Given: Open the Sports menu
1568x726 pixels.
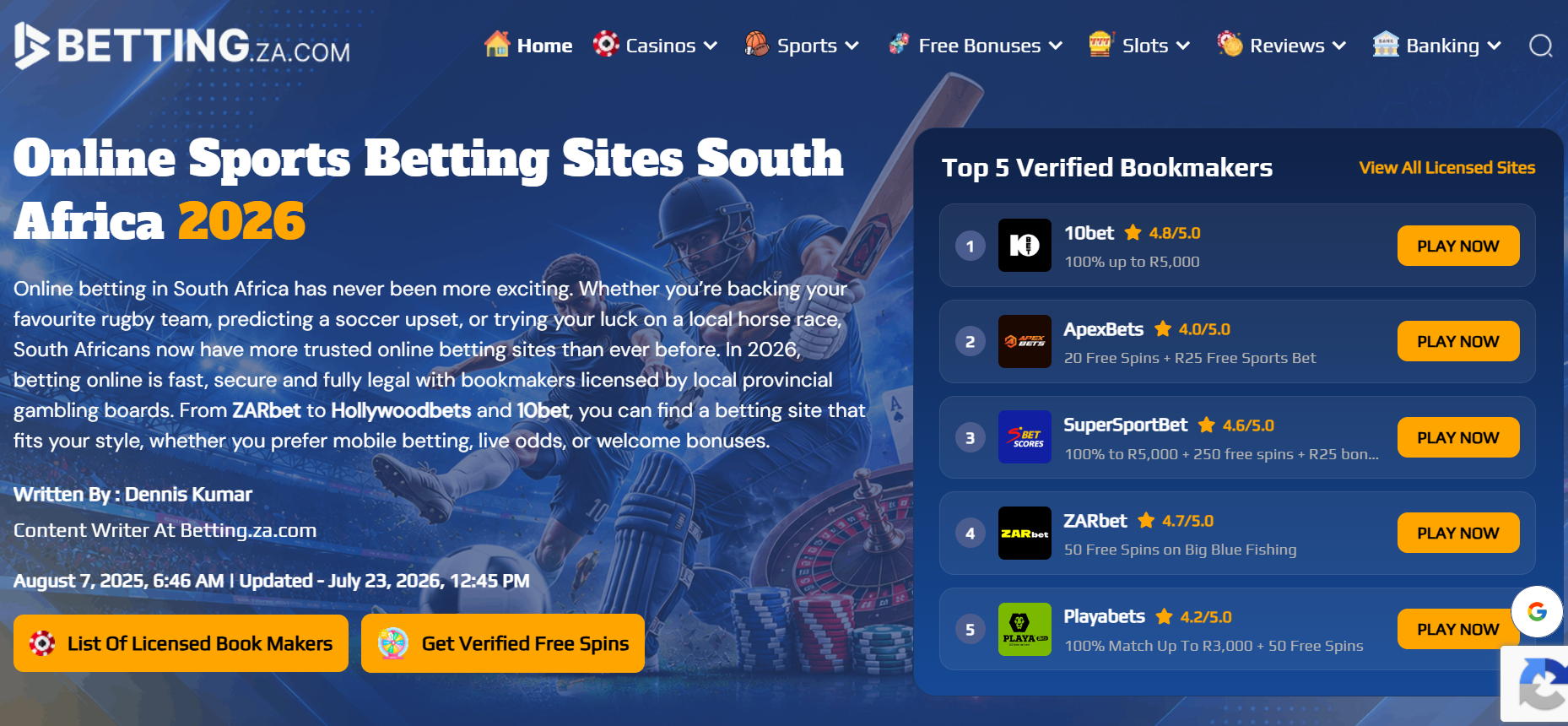Looking at the screenshot, I should (x=807, y=46).
